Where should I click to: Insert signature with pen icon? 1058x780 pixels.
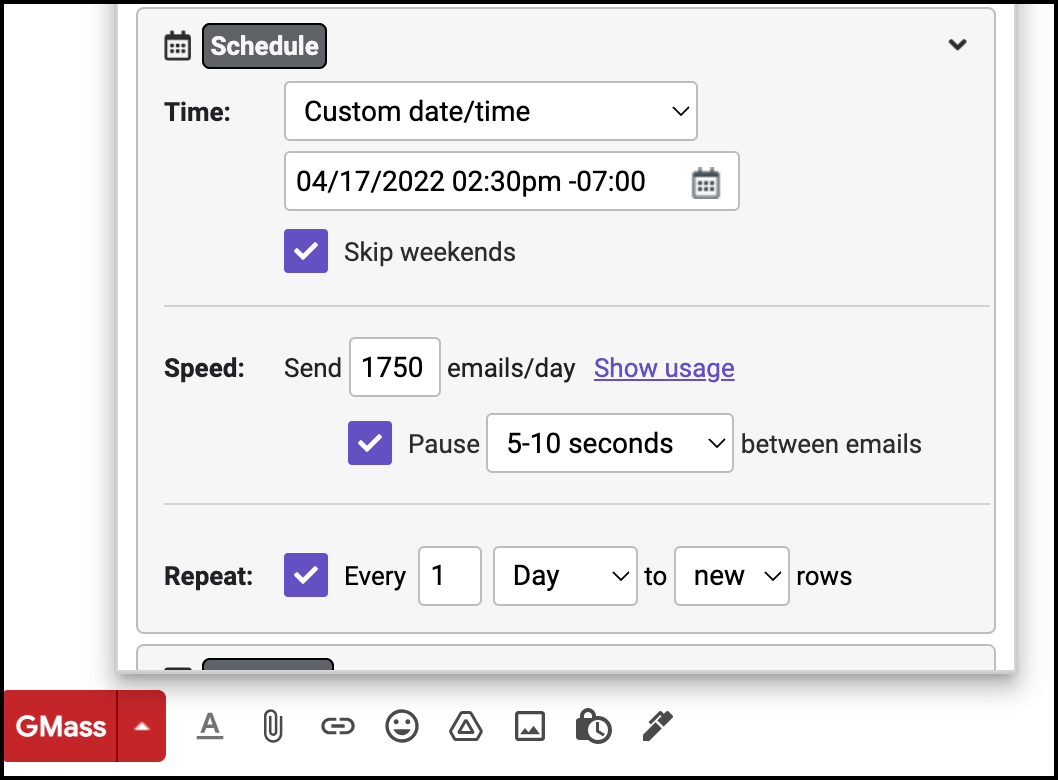(x=657, y=726)
